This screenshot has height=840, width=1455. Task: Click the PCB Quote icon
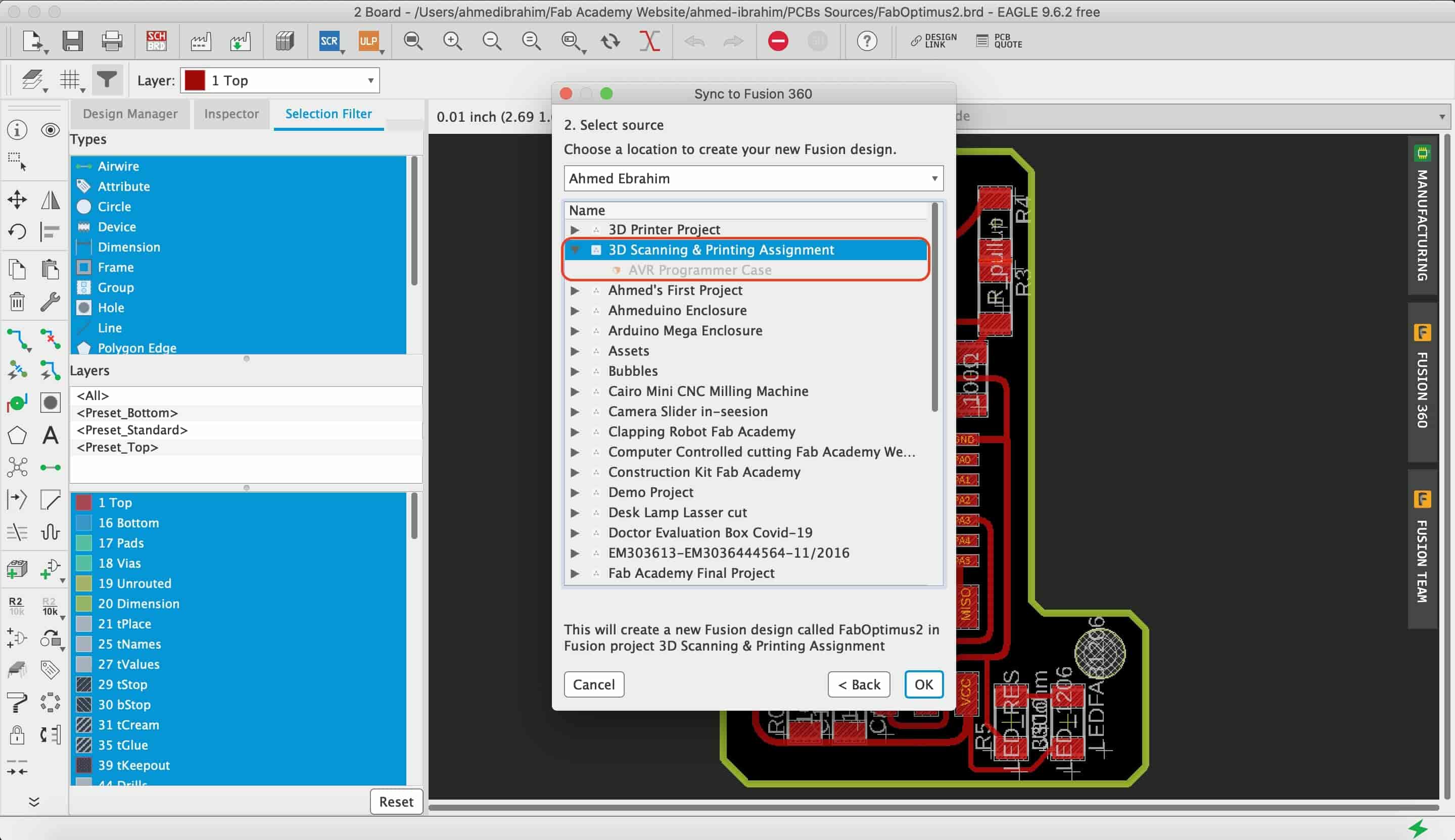pos(999,41)
